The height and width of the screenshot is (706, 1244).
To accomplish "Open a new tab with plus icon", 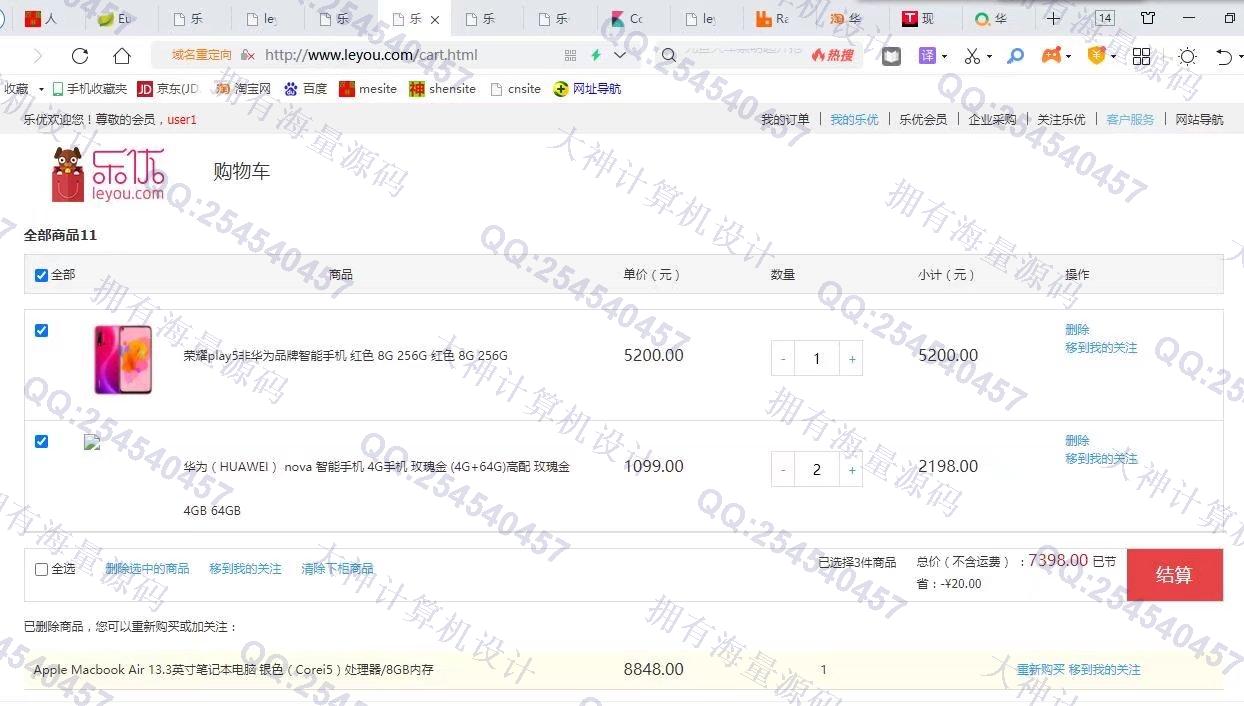I will click(x=1053, y=18).
